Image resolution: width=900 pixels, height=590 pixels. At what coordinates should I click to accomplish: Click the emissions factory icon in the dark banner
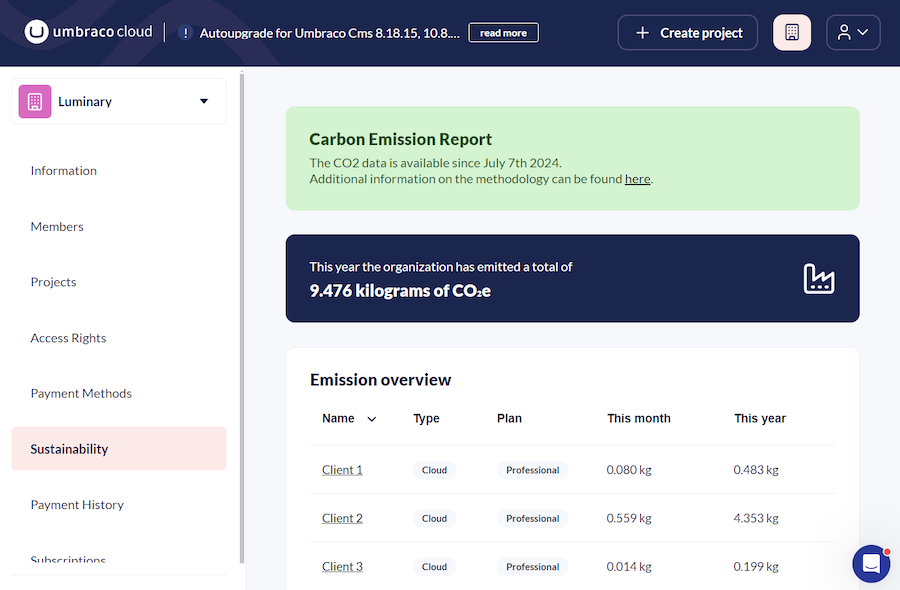coord(819,279)
